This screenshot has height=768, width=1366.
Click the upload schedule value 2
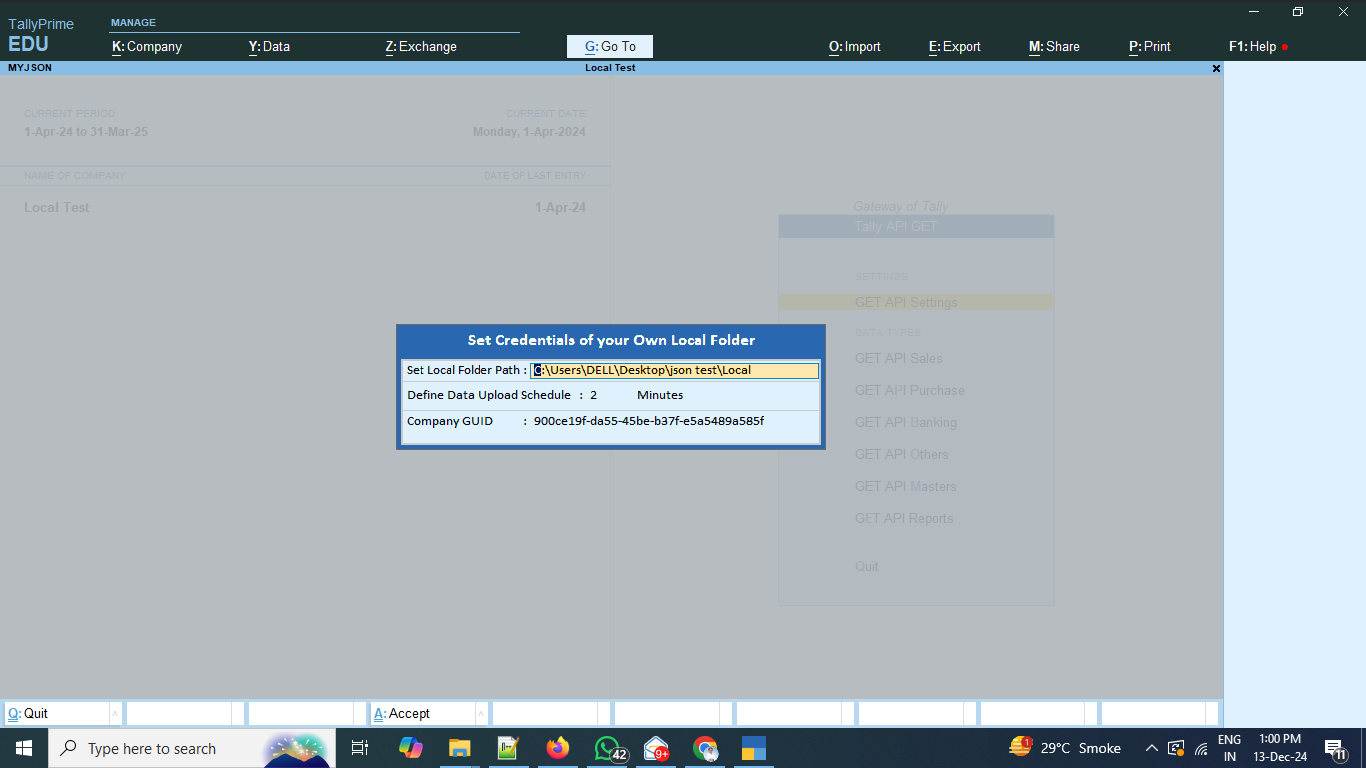(593, 395)
